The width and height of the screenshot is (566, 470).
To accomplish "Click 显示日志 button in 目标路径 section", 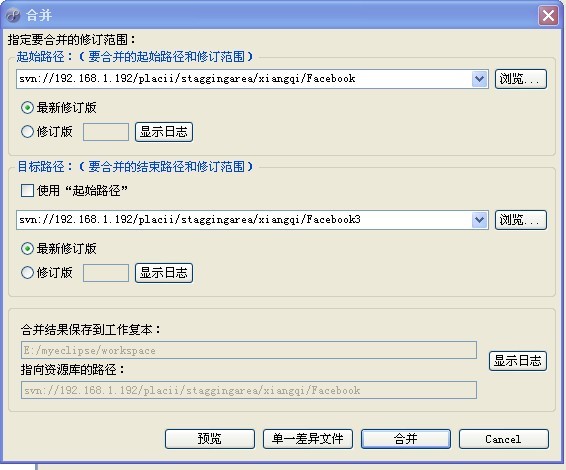I will coord(164,273).
